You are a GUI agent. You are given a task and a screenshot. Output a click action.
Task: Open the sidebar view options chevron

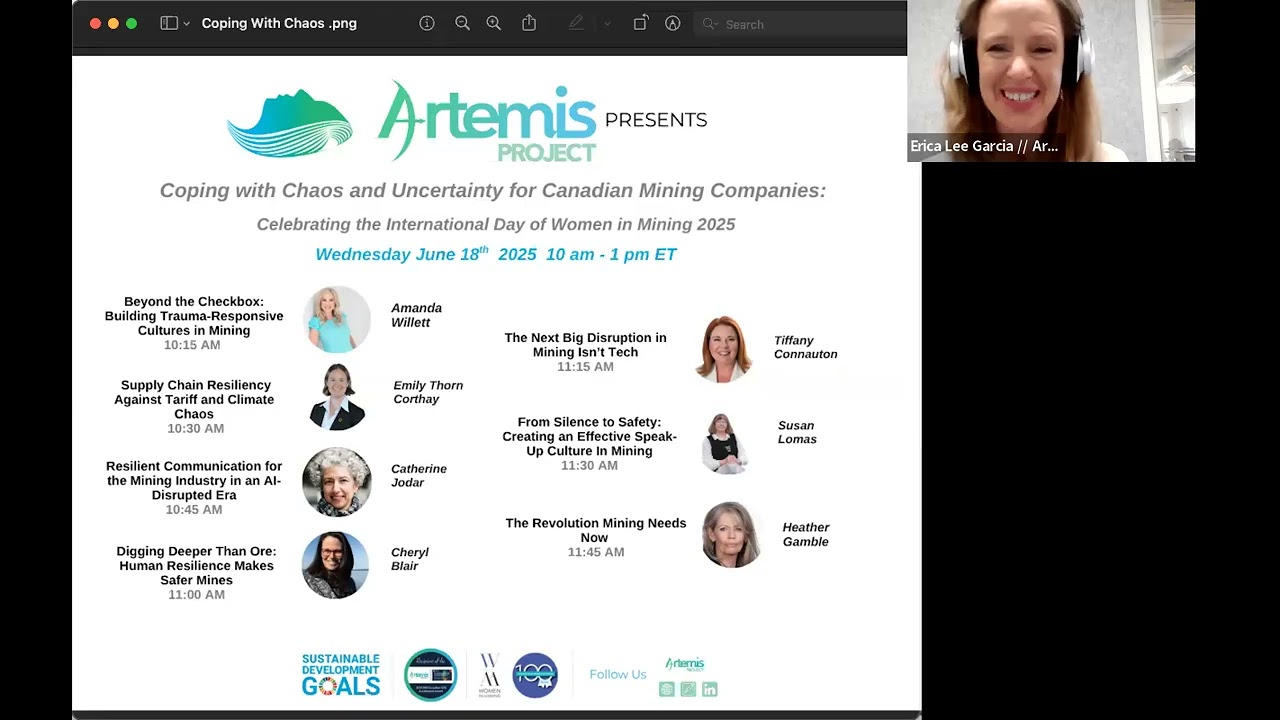pos(186,24)
